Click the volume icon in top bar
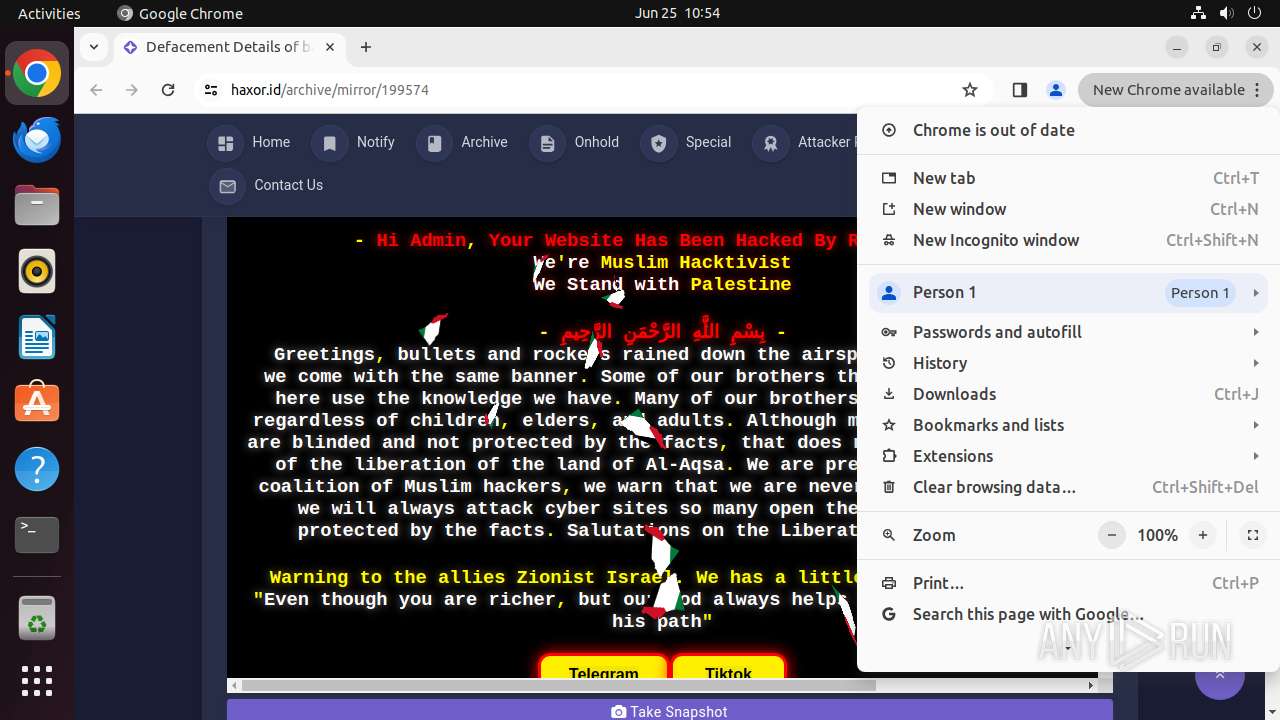Image resolution: width=1280 pixels, height=720 pixels. [1226, 13]
